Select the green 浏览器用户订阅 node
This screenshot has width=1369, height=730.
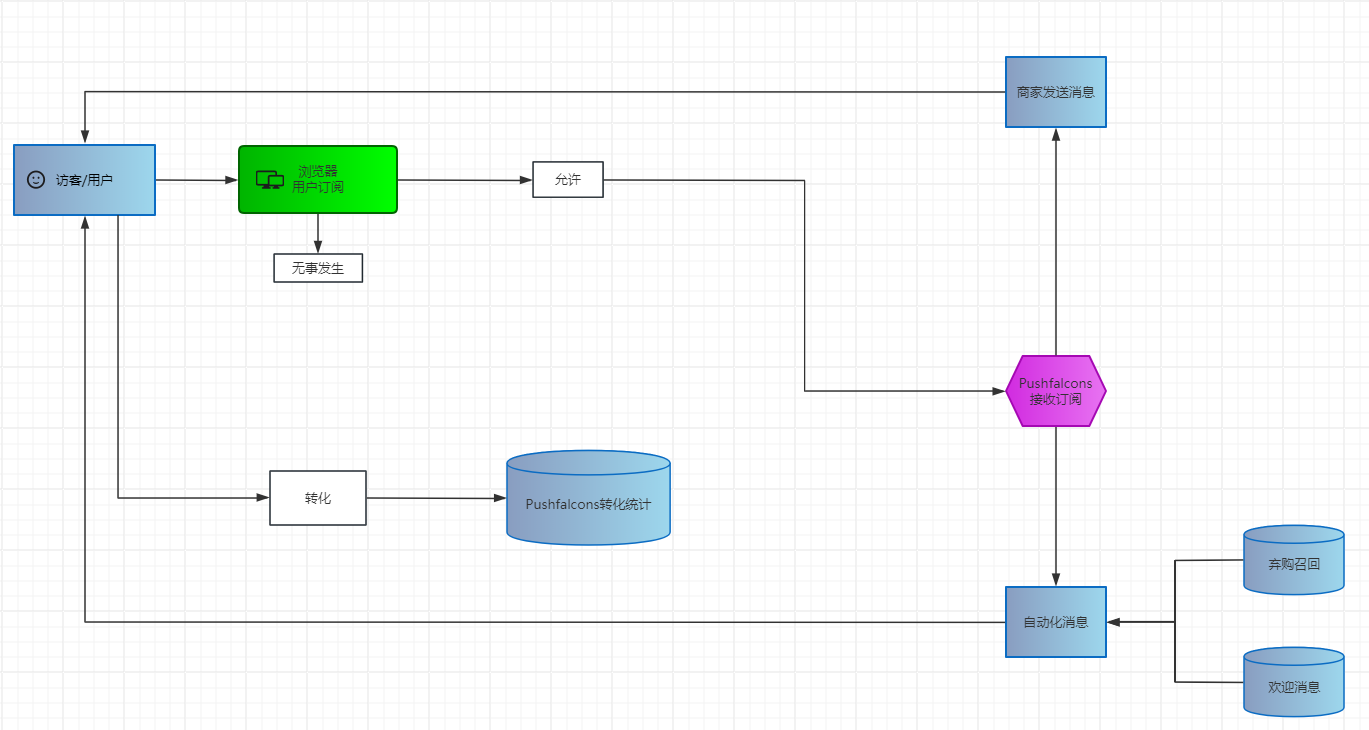pyautogui.click(x=318, y=180)
